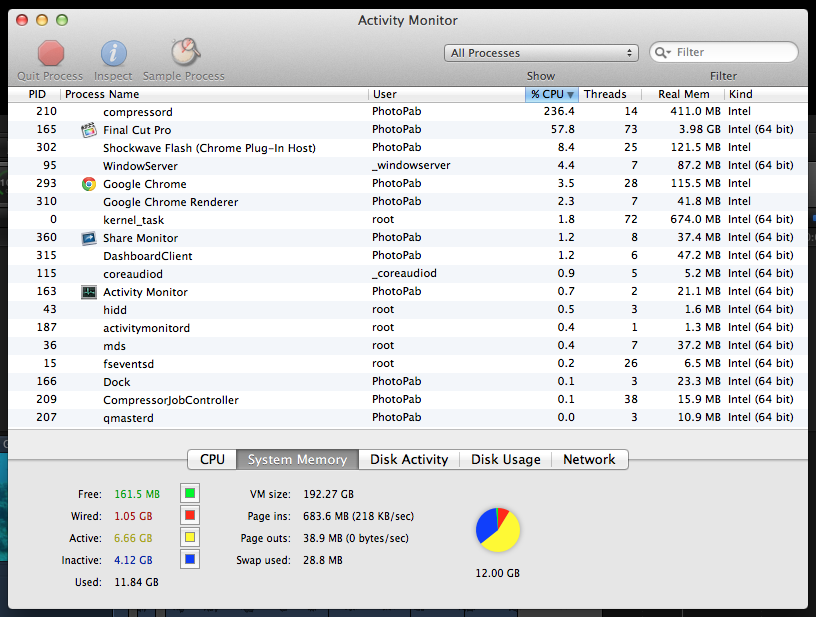
Task: Sort by Real Mem column header
Action: tap(683, 94)
